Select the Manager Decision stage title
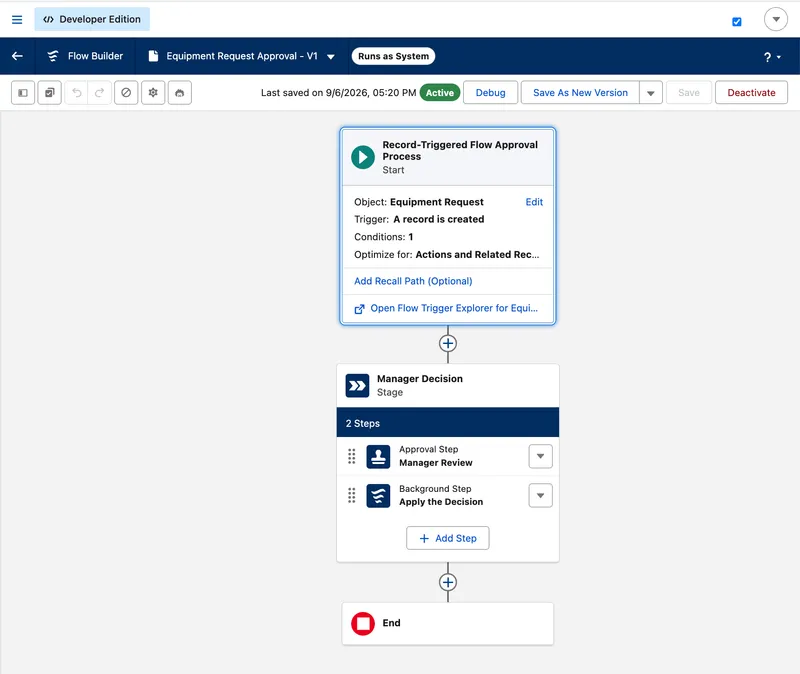 click(x=419, y=379)
